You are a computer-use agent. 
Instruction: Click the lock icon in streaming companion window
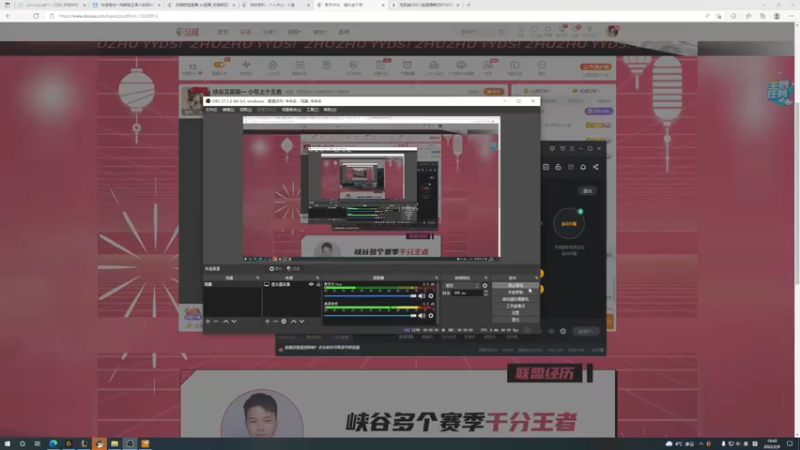tap(558, 167)
